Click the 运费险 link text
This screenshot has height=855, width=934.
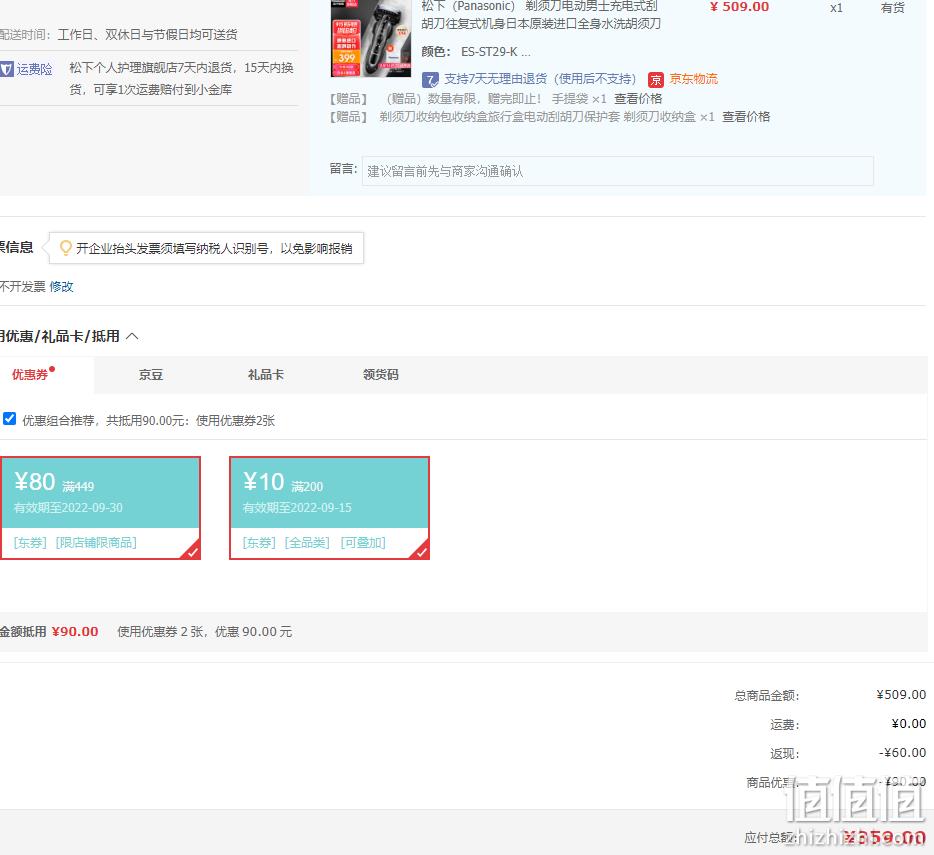point(35,69)
